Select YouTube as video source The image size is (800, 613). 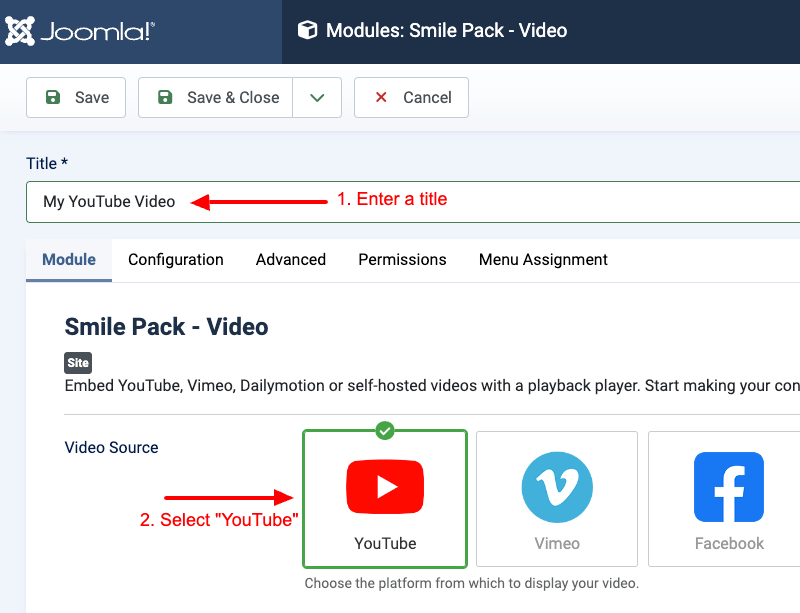(x=385, y=499)
